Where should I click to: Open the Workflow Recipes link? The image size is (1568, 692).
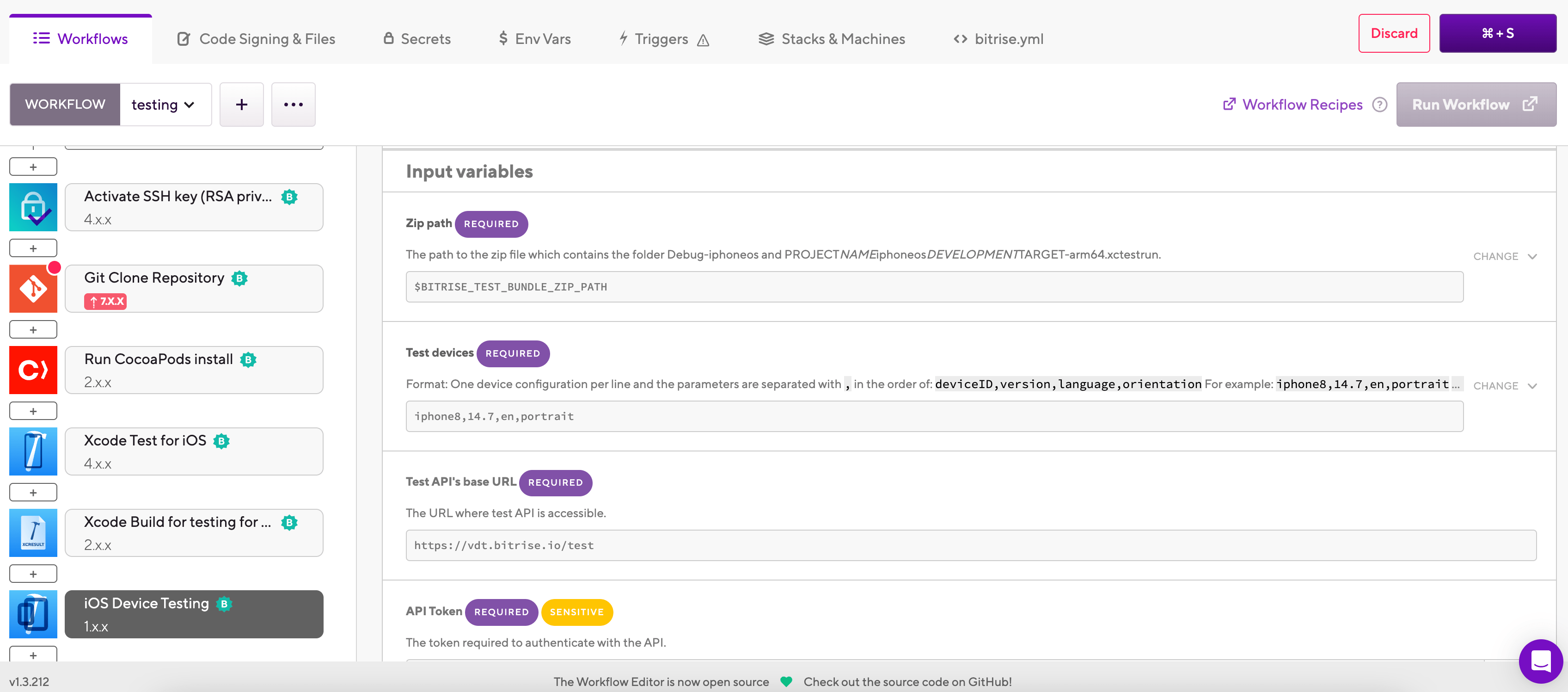1293,105
